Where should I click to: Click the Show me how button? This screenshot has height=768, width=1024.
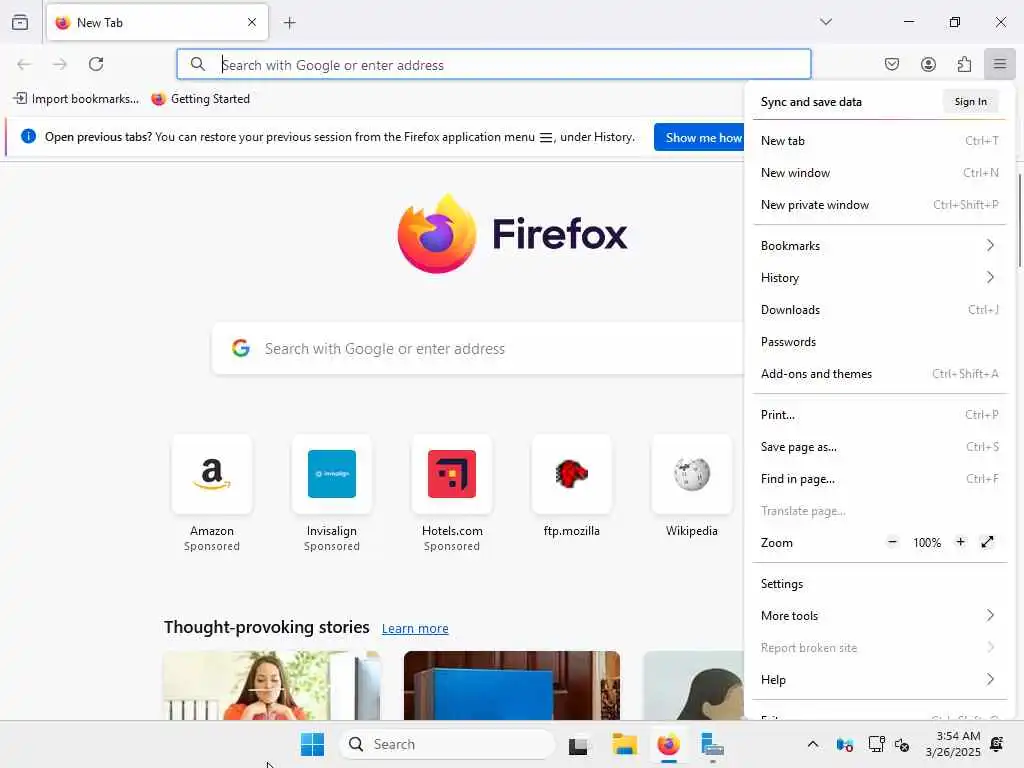pos(699,137)
